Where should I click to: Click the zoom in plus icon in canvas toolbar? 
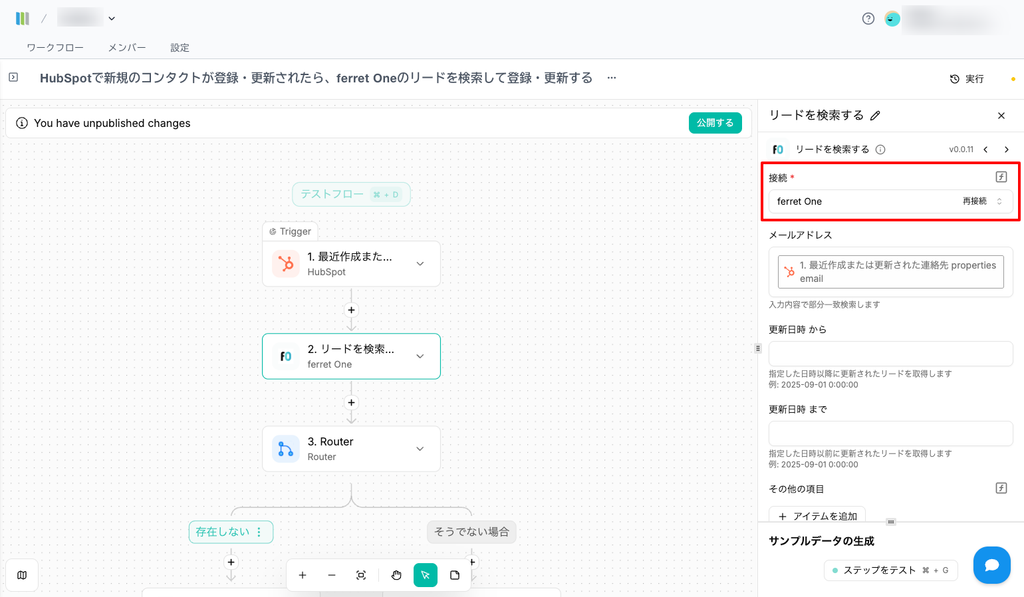tap(302, 575)
